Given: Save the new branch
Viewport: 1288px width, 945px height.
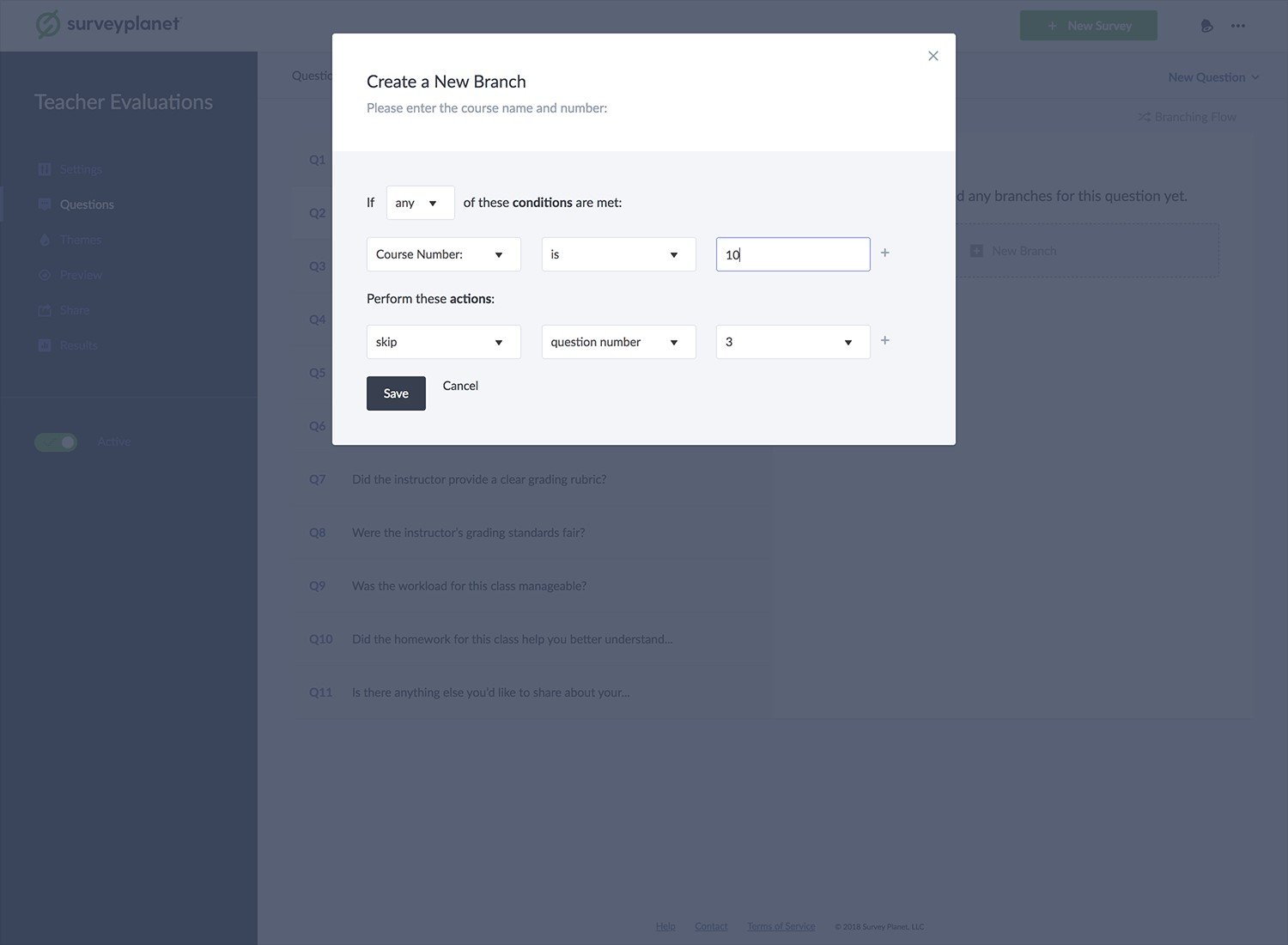Looking at the screenshot, I should [396, 393].
